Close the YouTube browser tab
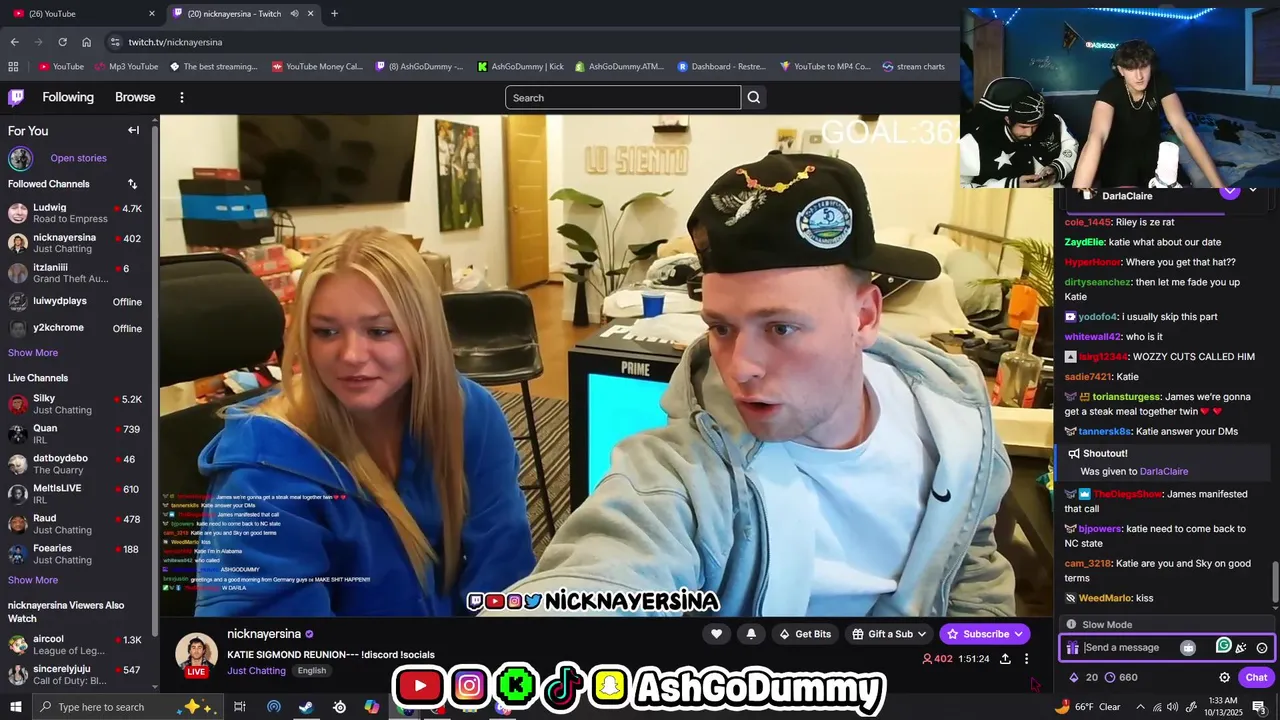The width and height of the screenshot is (1280, 720). [152, 13]
